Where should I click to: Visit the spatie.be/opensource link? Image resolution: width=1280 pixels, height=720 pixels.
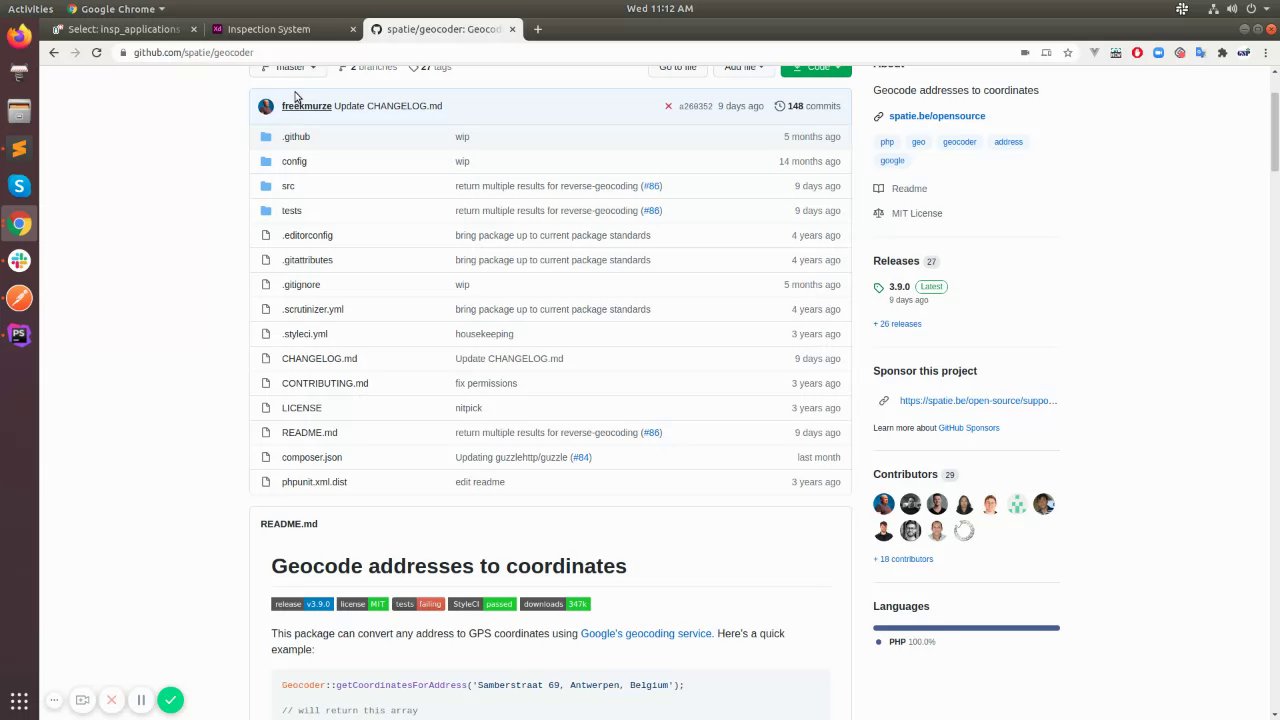[x=937, y=116]
